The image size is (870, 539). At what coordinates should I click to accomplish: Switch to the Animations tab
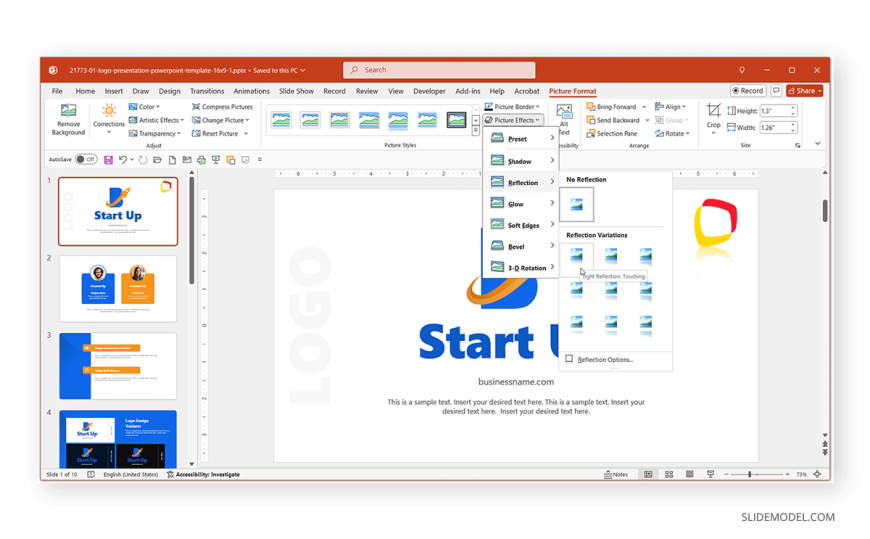click(x=251, y=91)
